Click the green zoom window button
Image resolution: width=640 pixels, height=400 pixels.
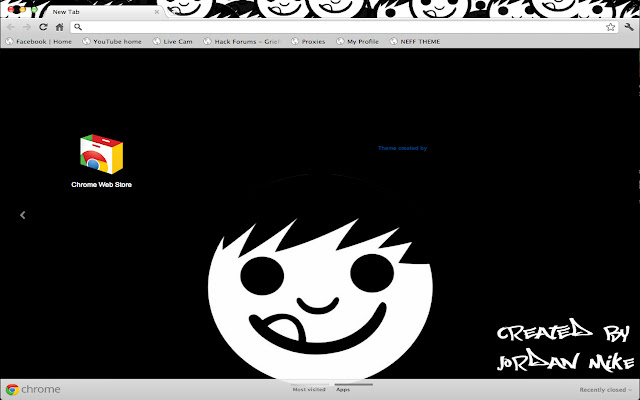(x=35, y=9)
